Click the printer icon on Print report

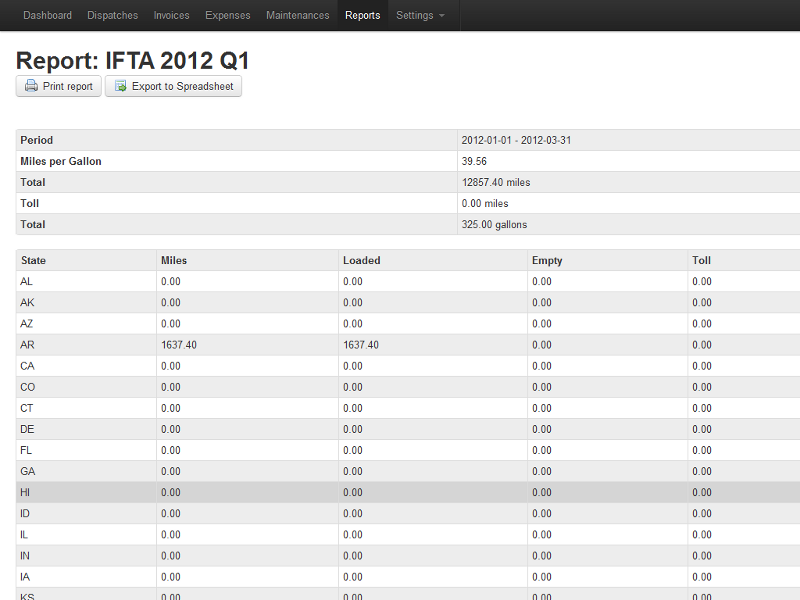click(31, 87)
